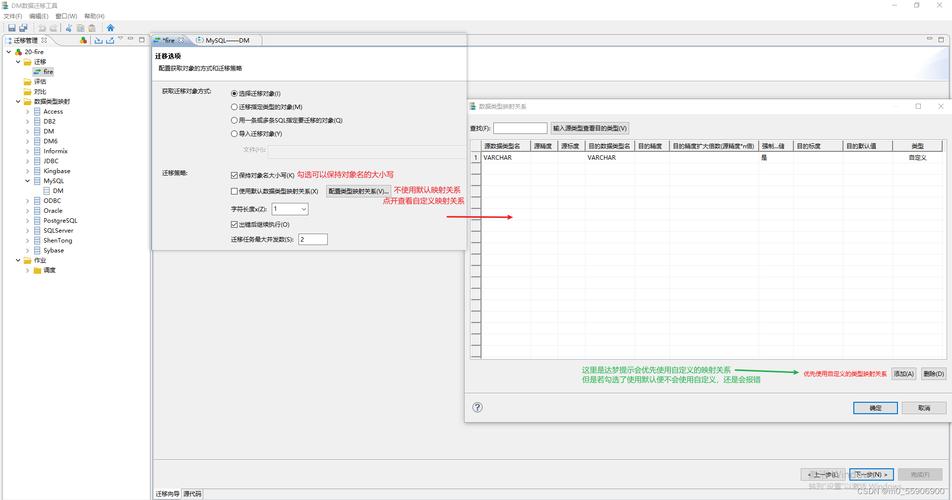Switch to the 源代码 bottom tab

(x=192, y=494)
